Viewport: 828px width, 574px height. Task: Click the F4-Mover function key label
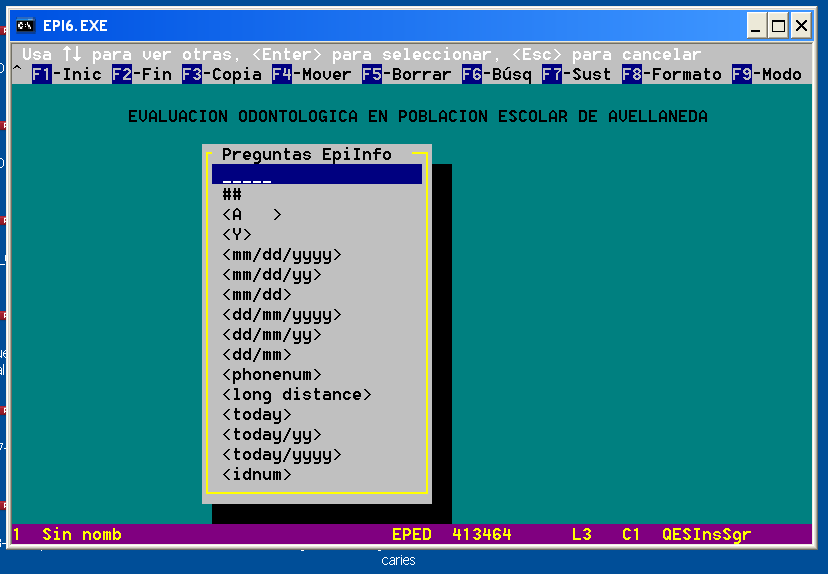tap(312, 74)
